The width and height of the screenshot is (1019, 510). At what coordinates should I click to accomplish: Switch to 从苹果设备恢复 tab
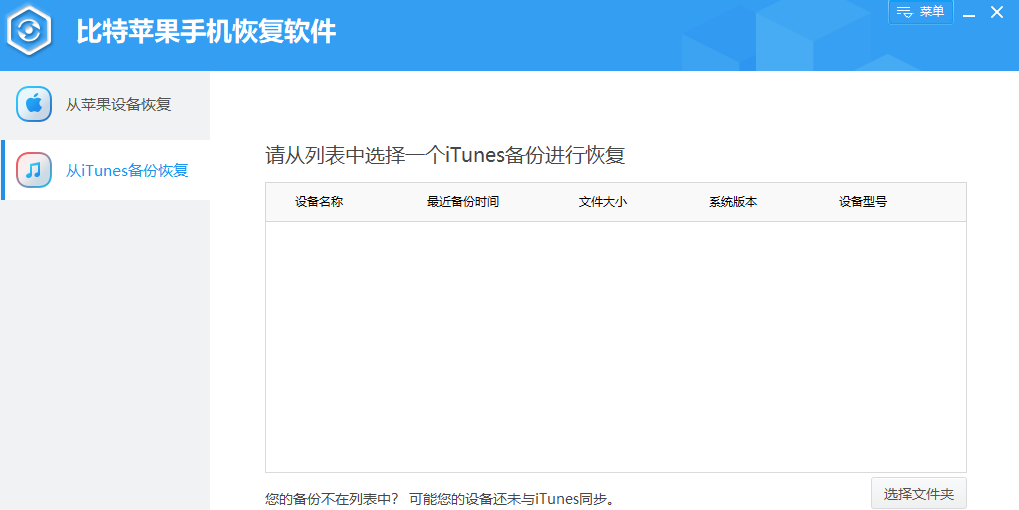(105, 105)
